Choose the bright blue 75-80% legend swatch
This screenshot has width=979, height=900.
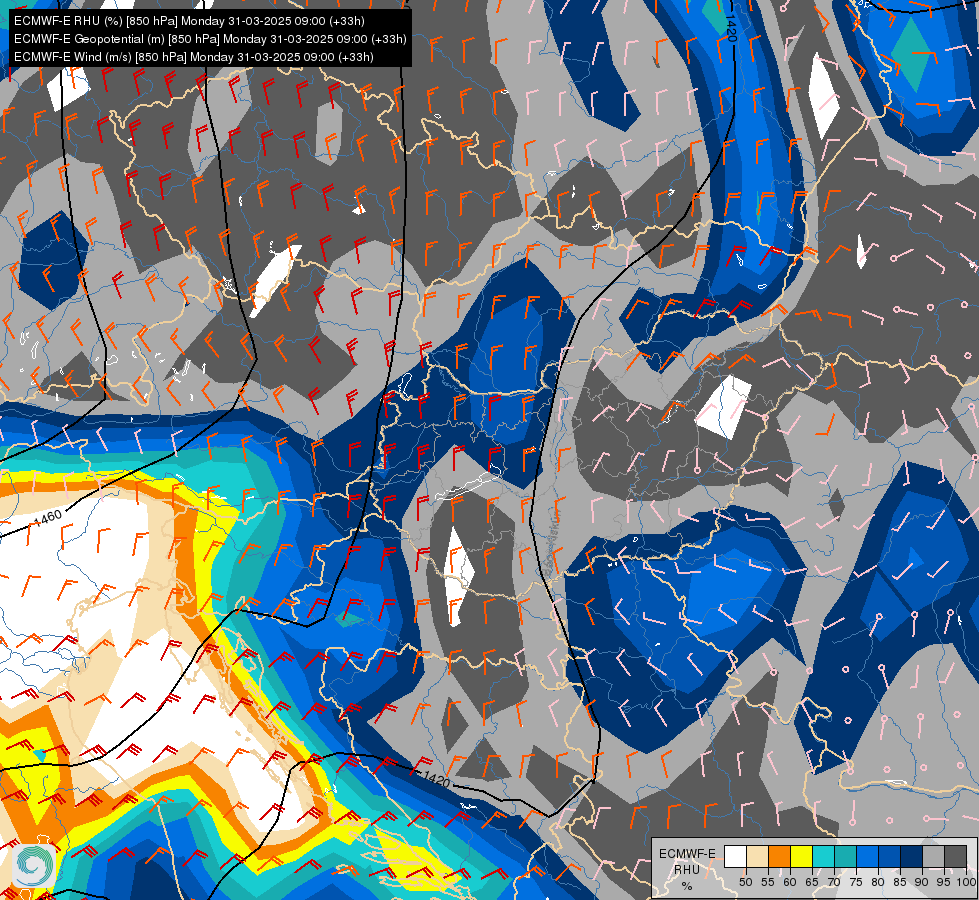868,856
